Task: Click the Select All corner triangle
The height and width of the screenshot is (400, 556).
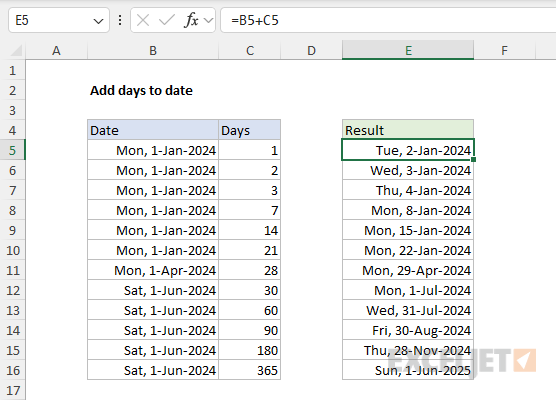Action: [16, 51]
